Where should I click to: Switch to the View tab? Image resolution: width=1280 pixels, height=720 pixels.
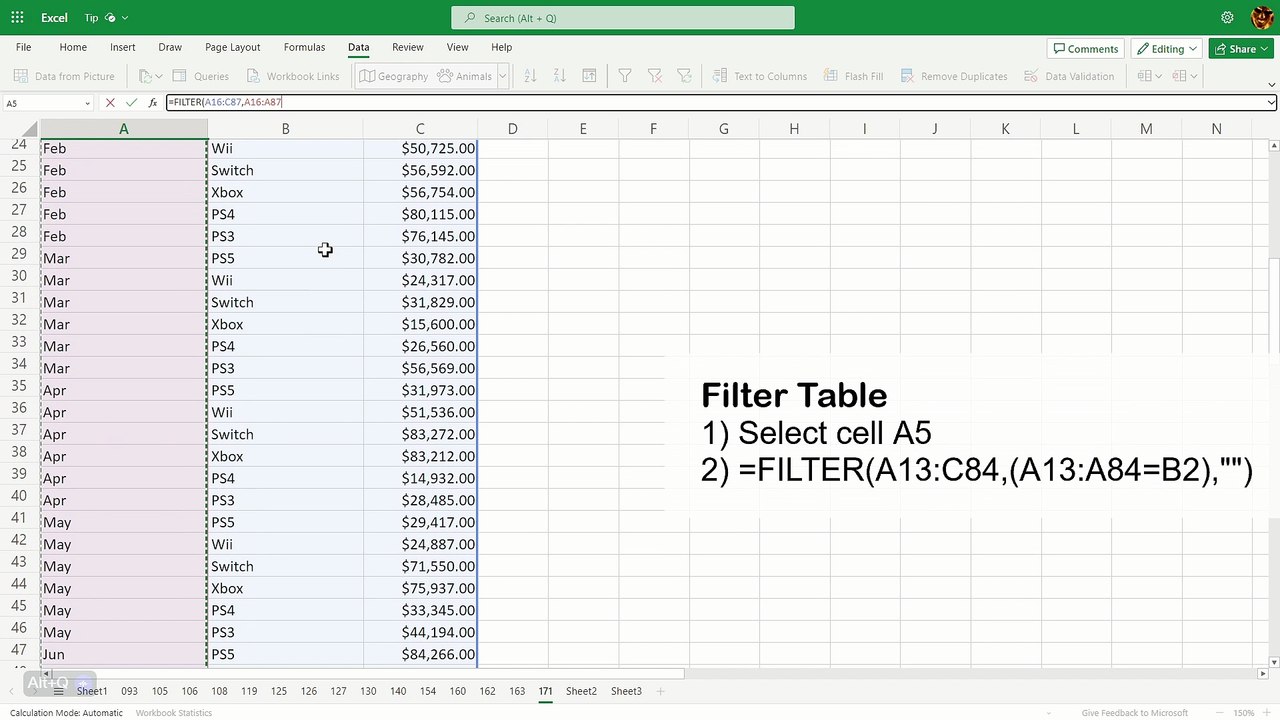pyautogui.click(x=457, y=47)
